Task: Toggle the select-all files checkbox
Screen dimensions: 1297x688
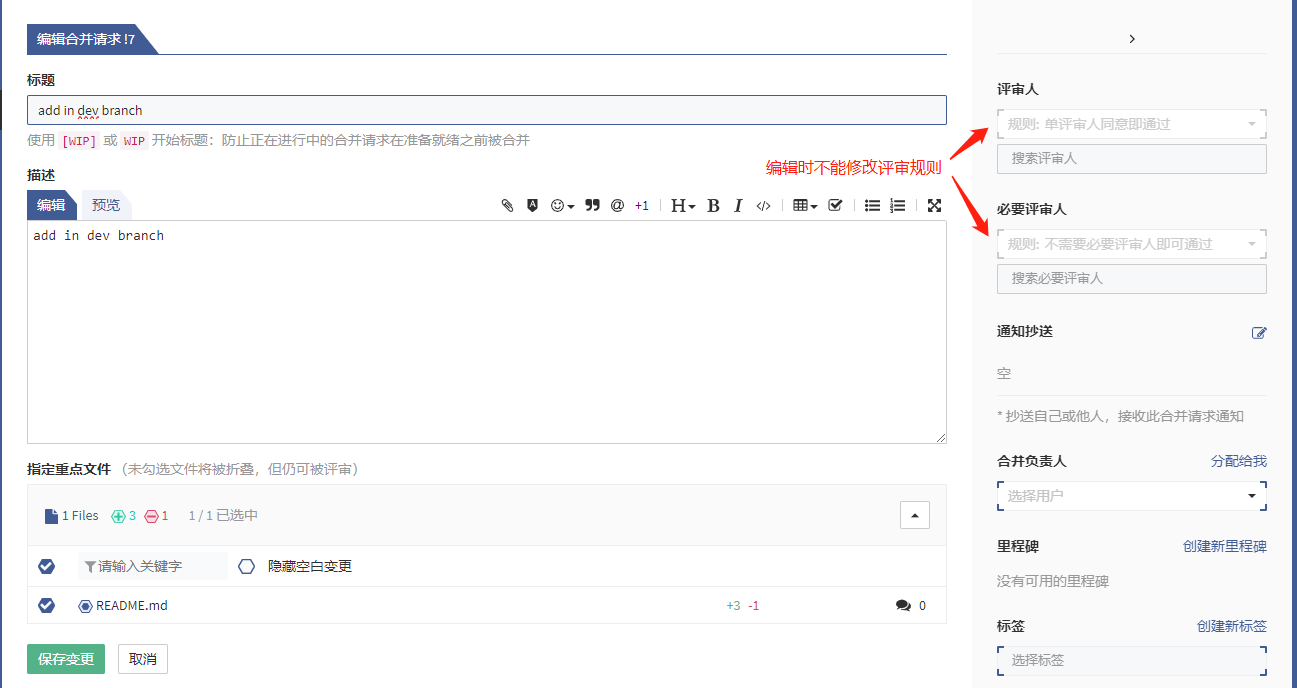Action: pos(46,566)
